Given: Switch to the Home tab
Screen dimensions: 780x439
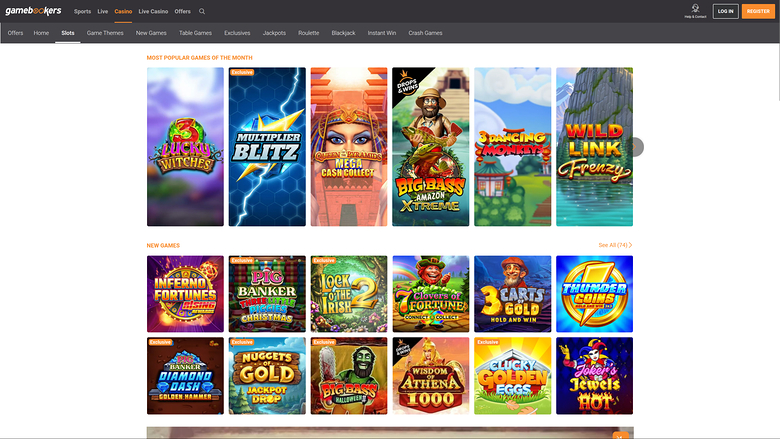Looking at the screenshot, I should pyautogui.click(x=41, y=33).
